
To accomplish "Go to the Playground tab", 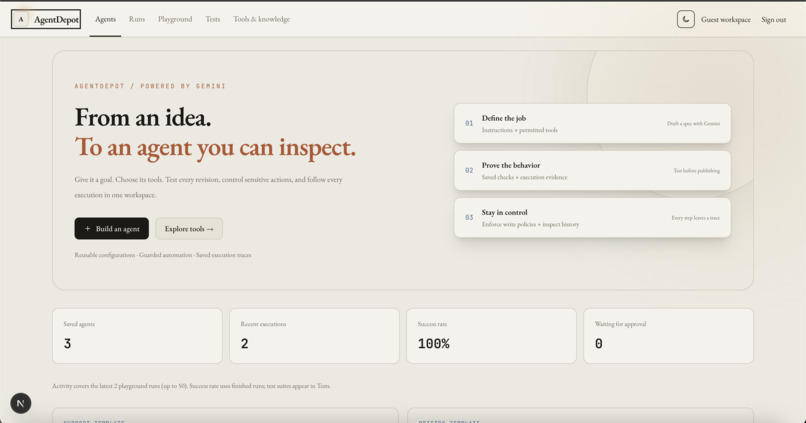I will coord(175,19).
